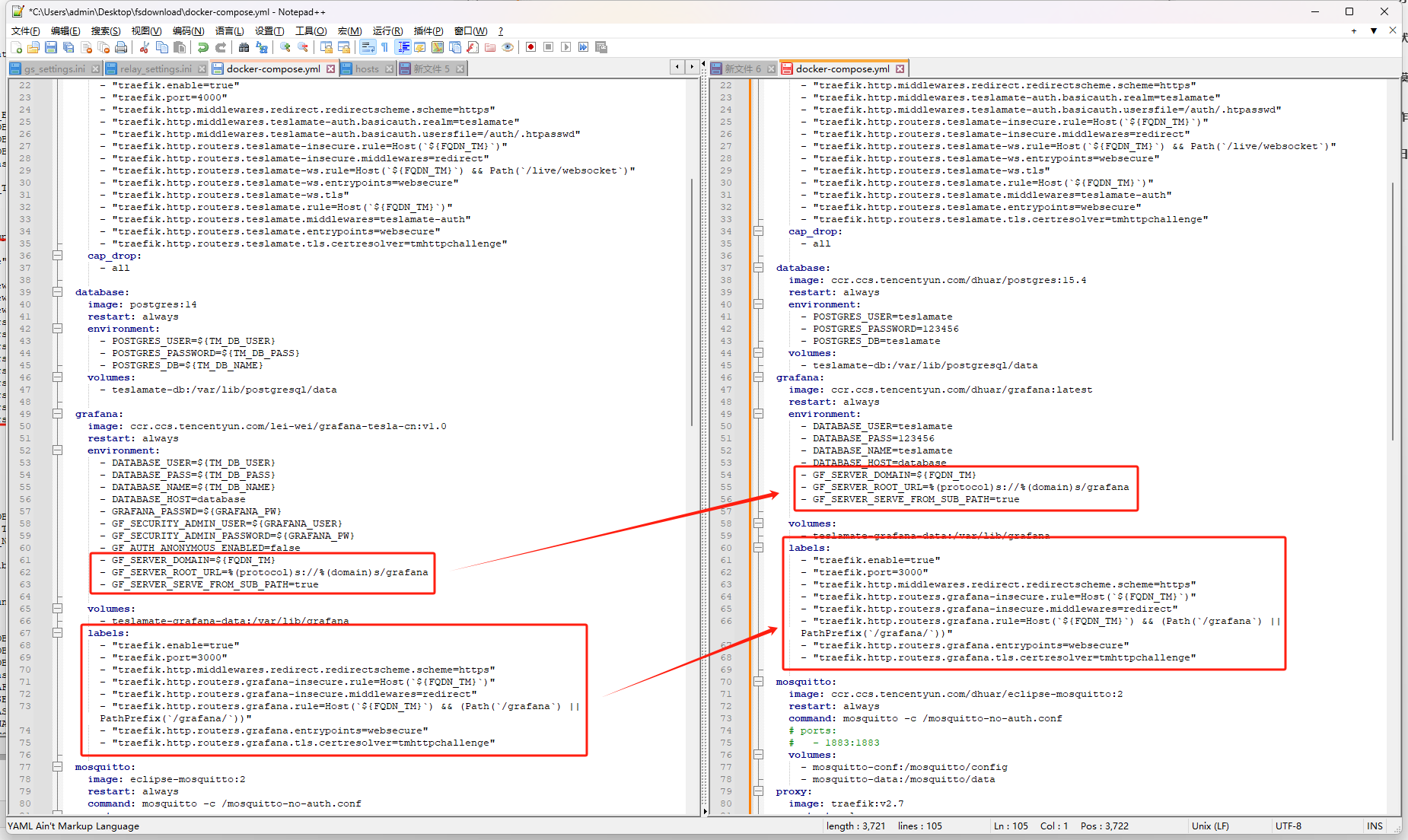1408x840 pixels.
Task: Collapse the proxy block in right pane
Action: (x=759, y=791)
